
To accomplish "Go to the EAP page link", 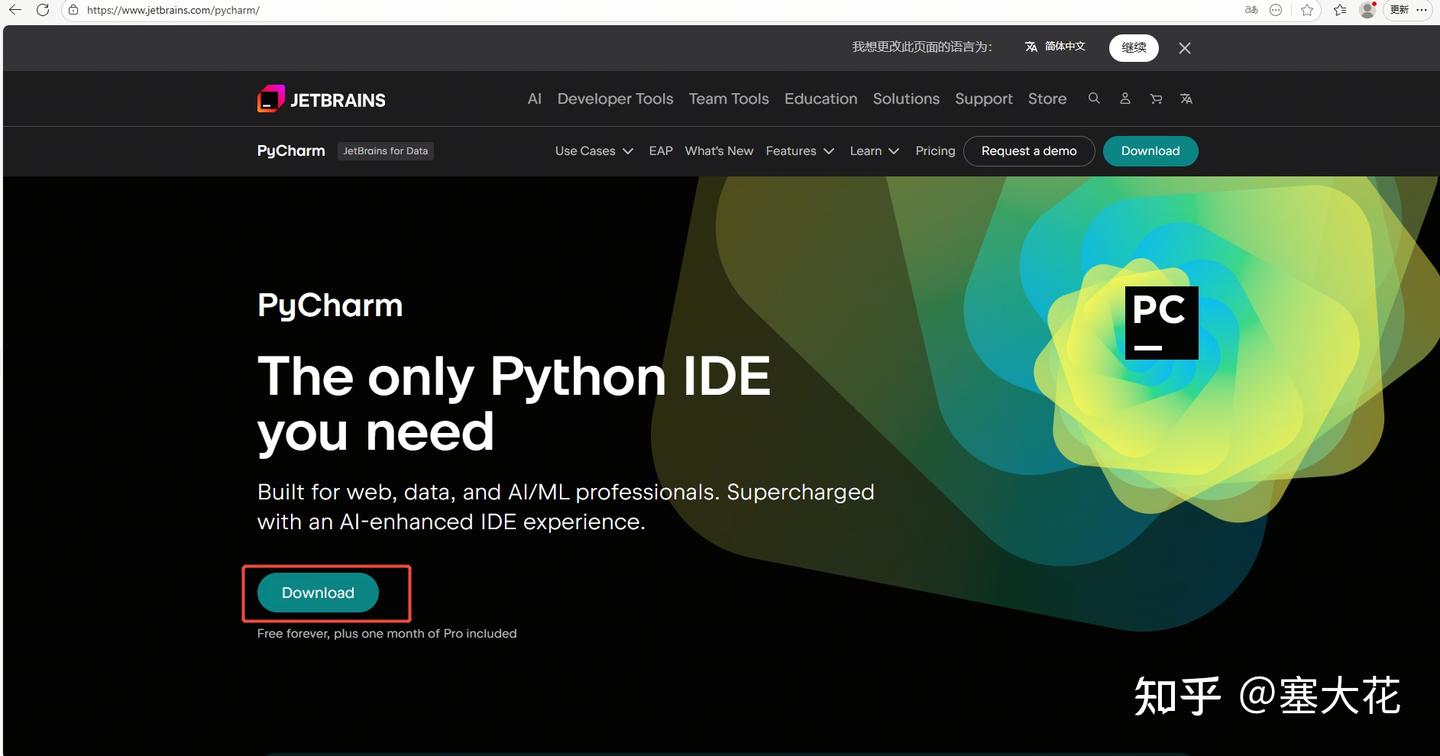I will click(661, 151).
